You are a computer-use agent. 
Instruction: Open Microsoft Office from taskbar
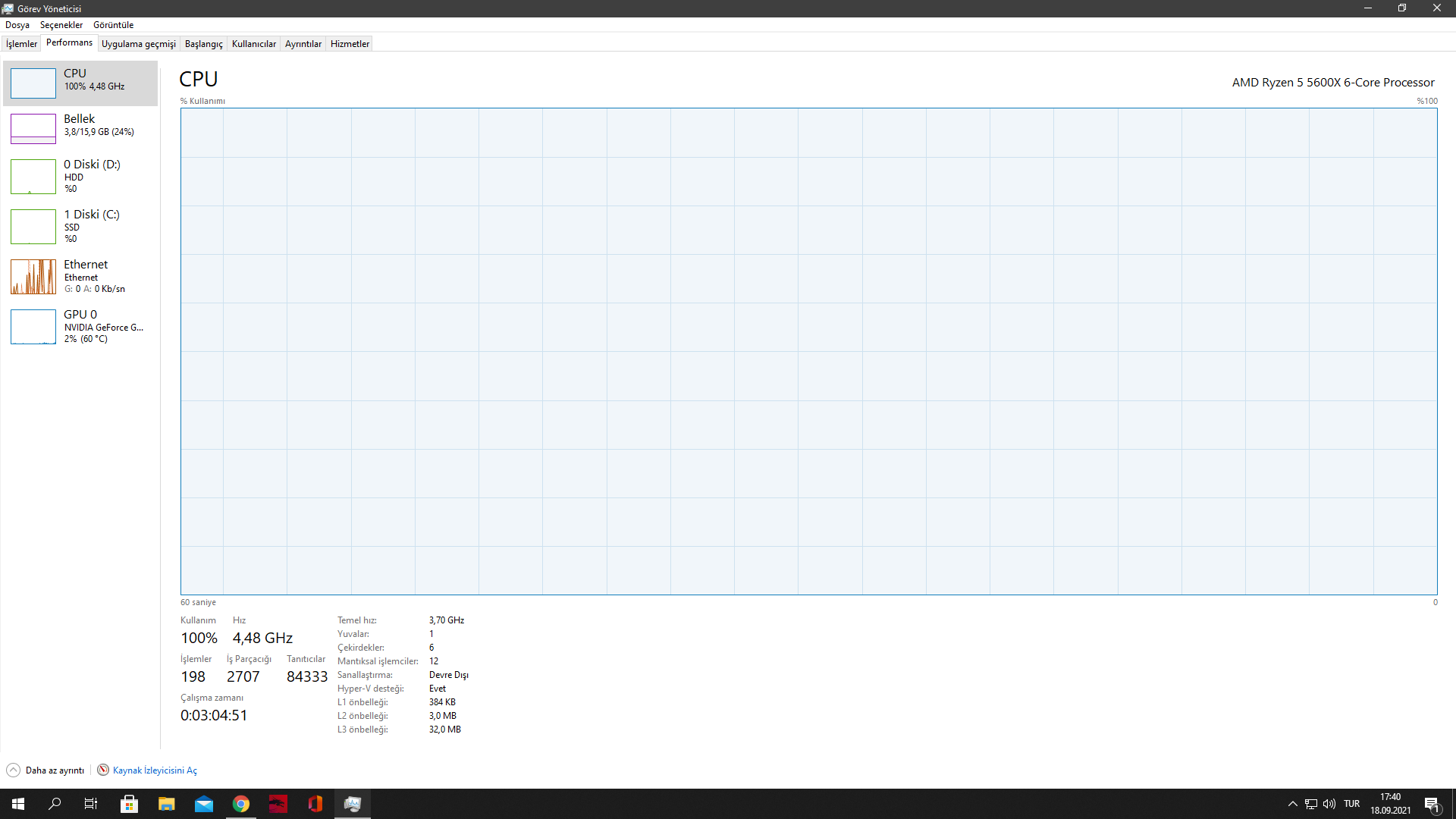point(315,804)
